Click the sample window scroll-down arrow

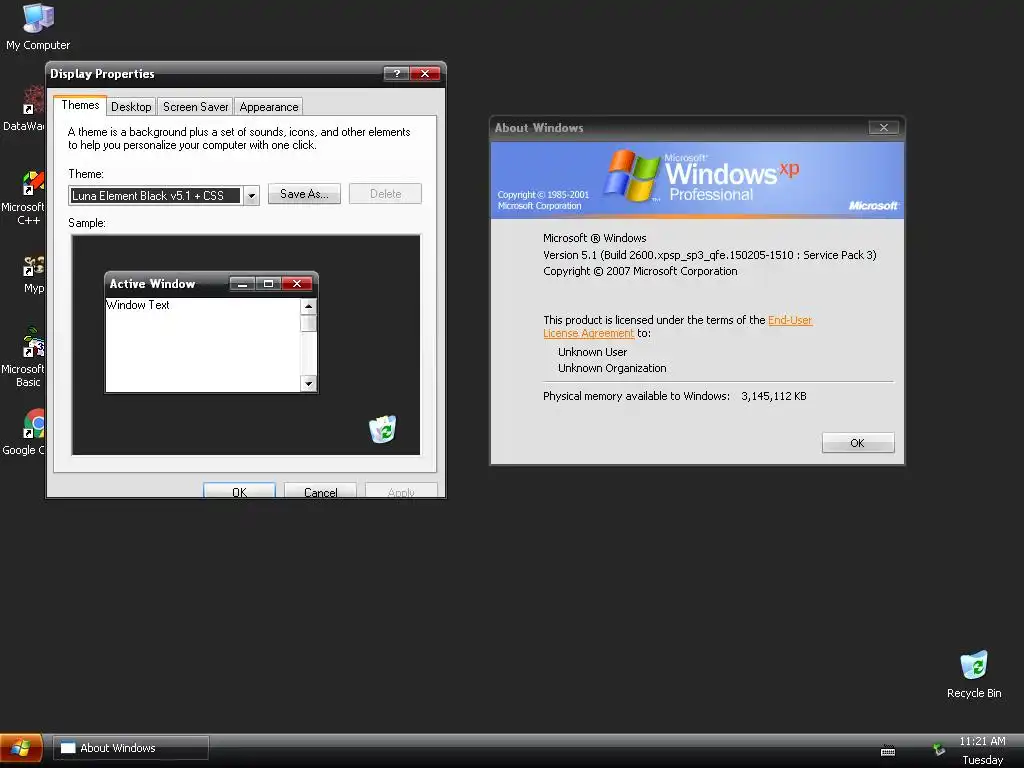pyautogui.click(x=309, y=384)
